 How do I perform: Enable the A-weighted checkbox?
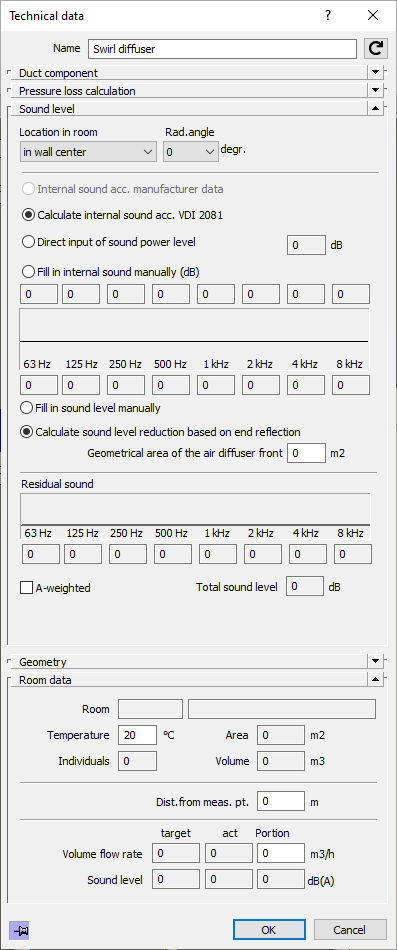pos(27,587)
